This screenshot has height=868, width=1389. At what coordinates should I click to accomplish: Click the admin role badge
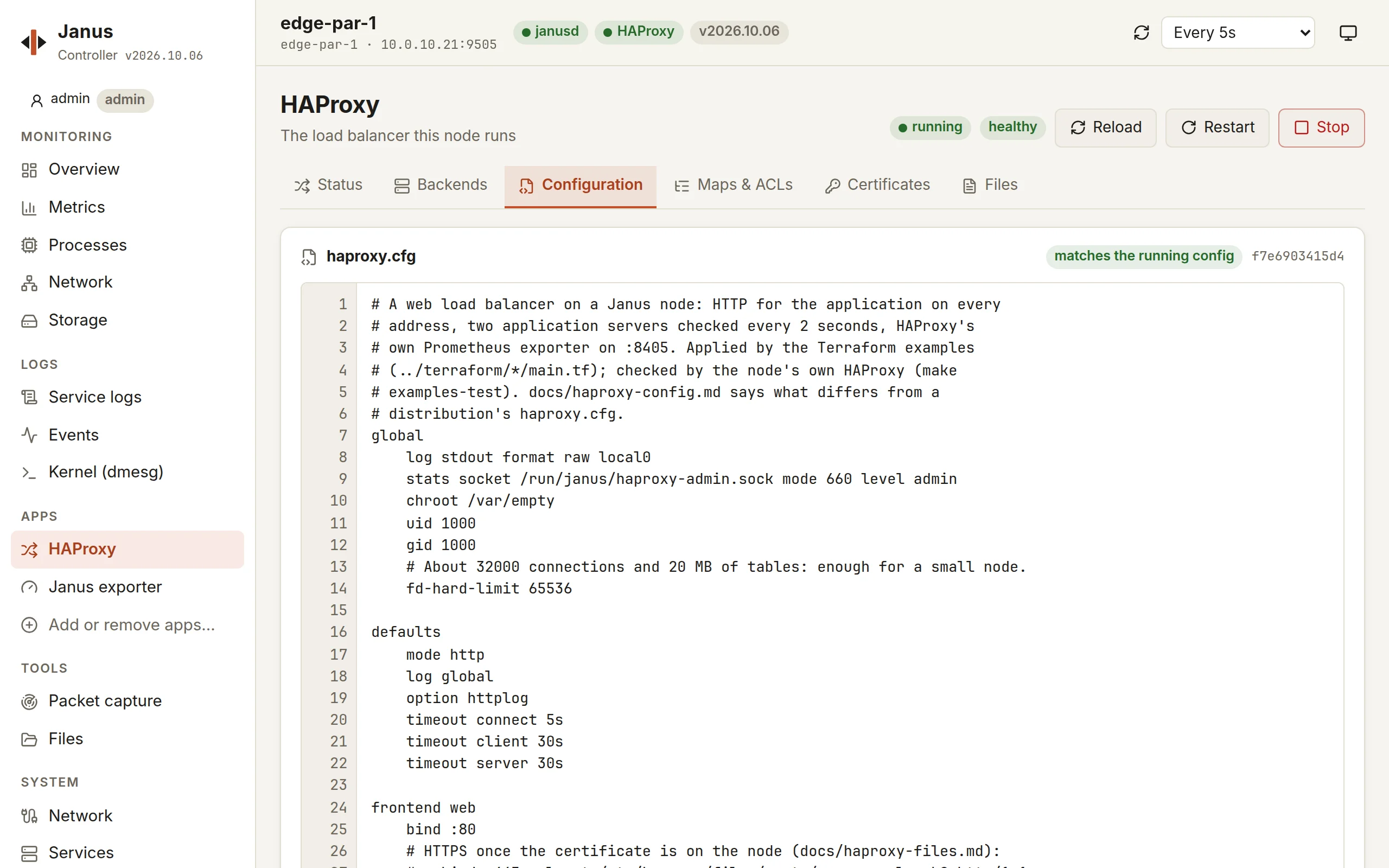click(x=125, y=100)
